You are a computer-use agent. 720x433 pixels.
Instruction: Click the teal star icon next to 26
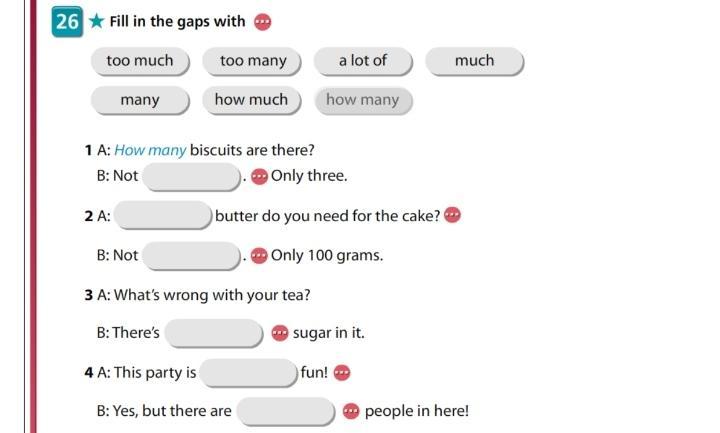click(96, 21)
